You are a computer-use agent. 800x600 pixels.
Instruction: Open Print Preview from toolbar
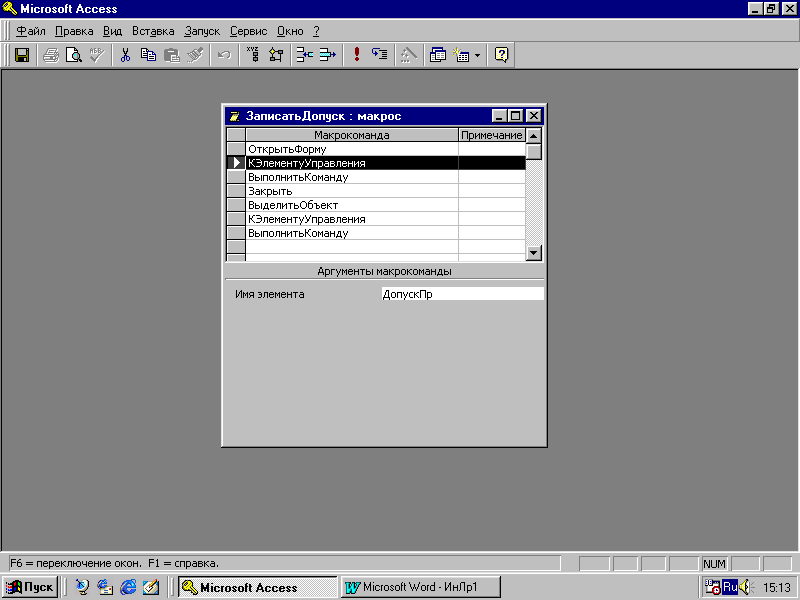[x=74, y=55]
